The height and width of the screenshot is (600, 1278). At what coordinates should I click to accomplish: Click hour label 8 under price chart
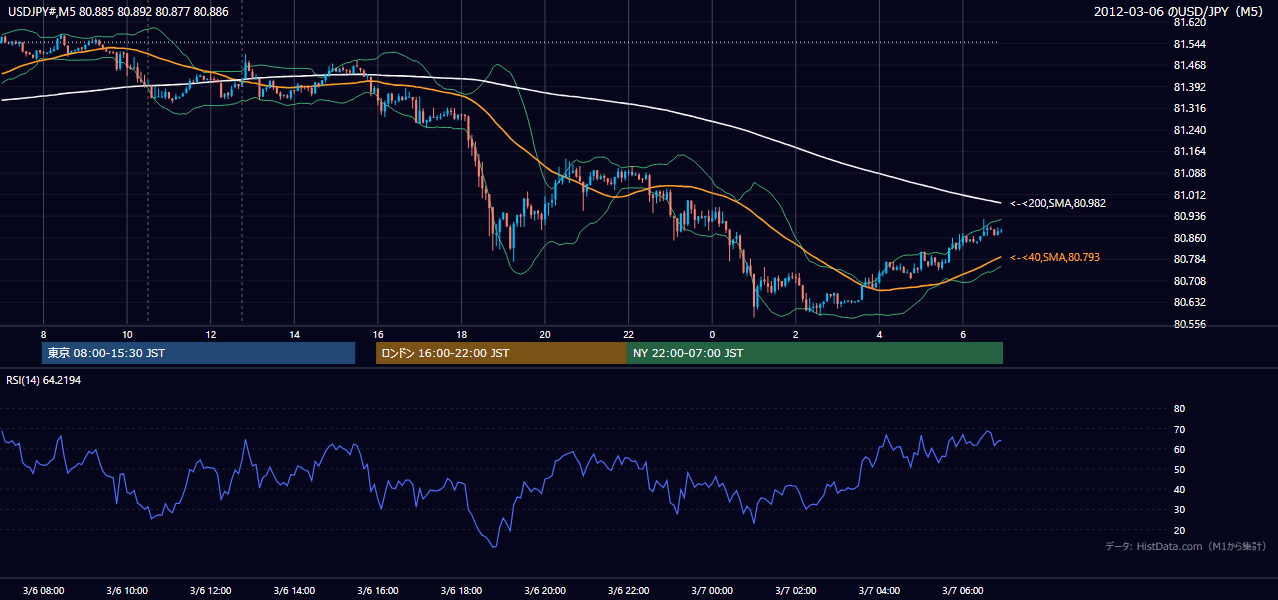(x=43, y=334)
